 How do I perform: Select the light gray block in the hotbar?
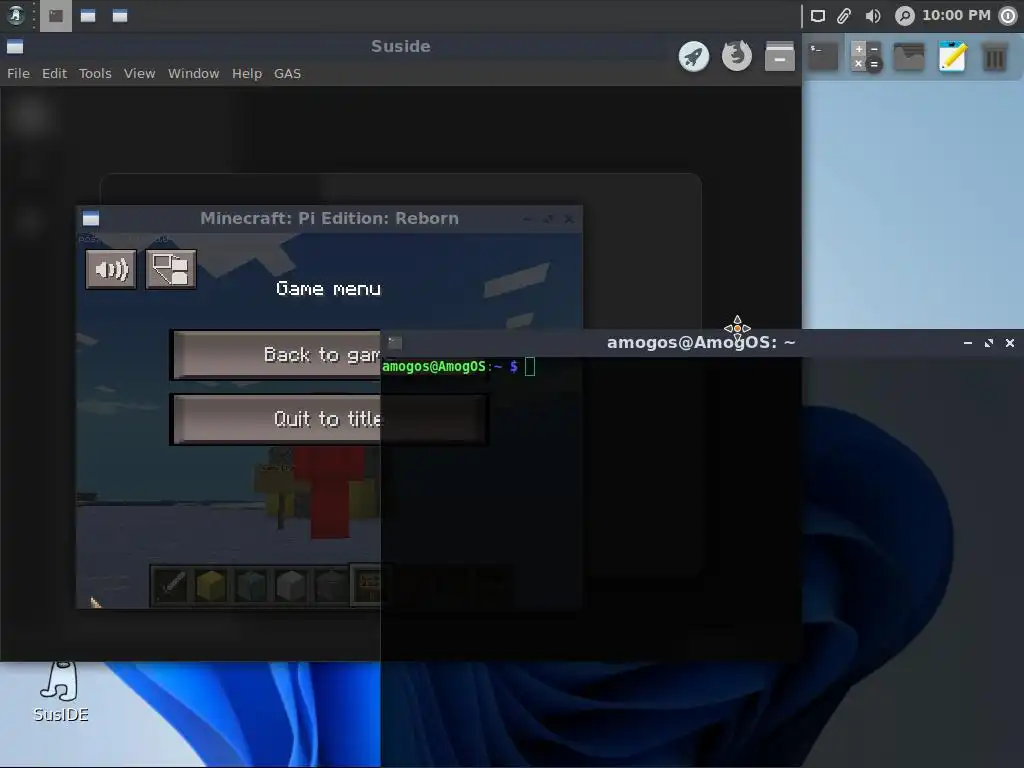click(291, 584)
